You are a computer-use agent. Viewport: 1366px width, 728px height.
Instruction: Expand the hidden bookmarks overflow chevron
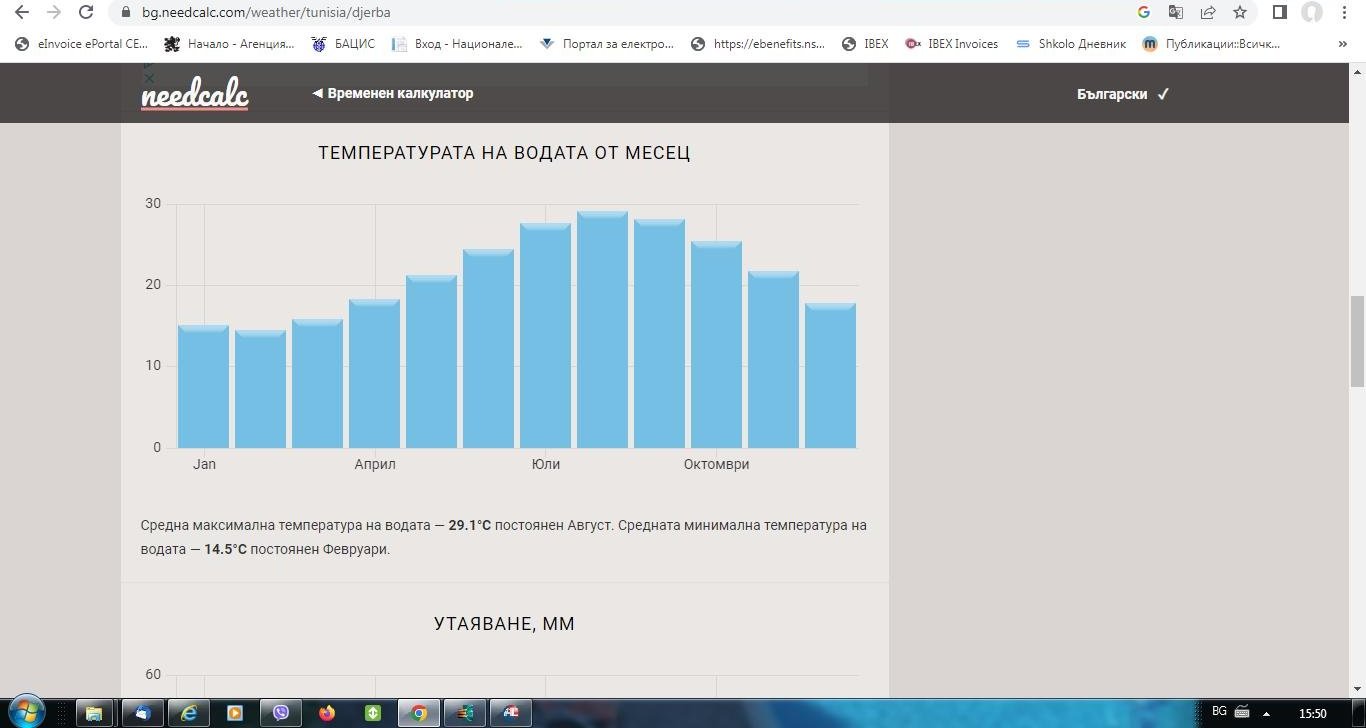click(x=1342, y=44)
